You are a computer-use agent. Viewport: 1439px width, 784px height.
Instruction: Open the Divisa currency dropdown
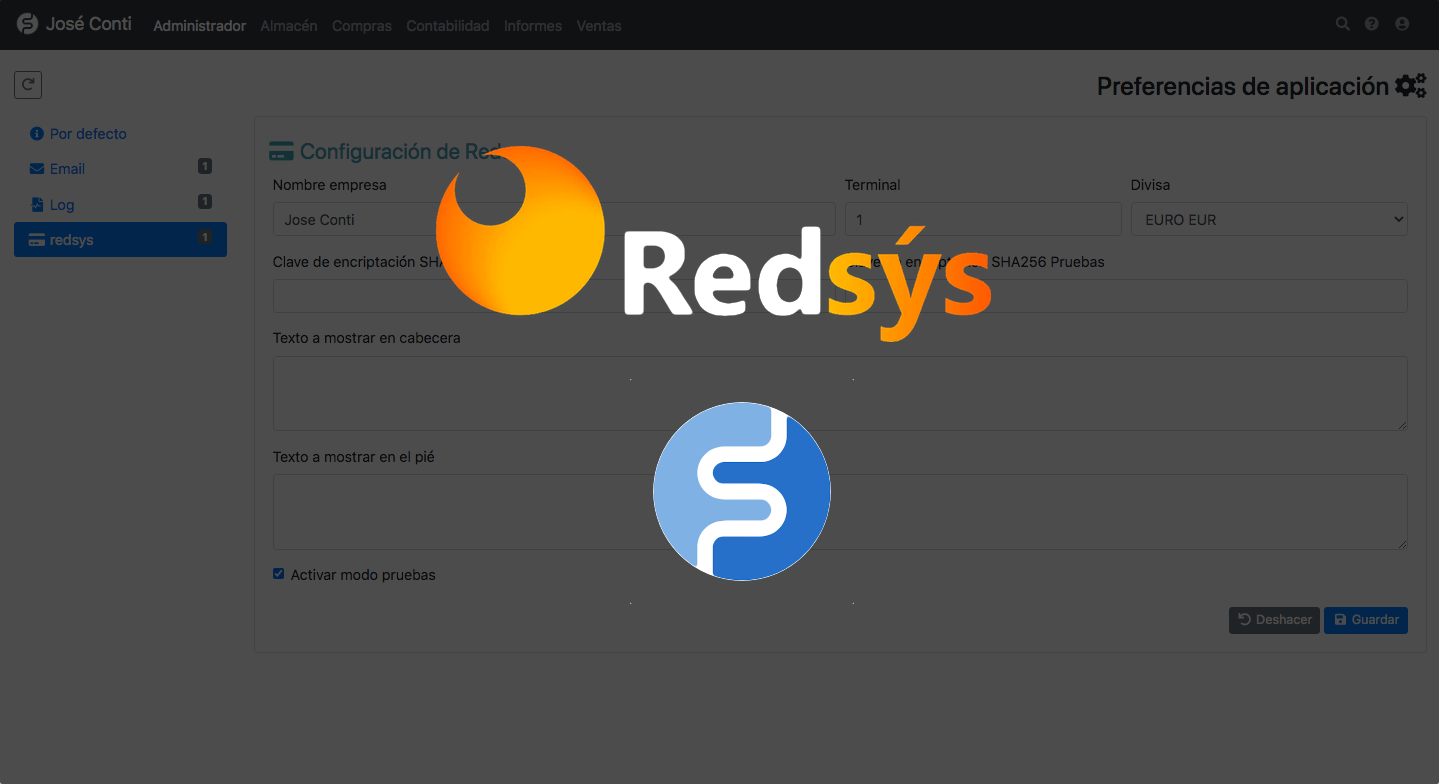pyautogui.click(x=1268, y=219)
